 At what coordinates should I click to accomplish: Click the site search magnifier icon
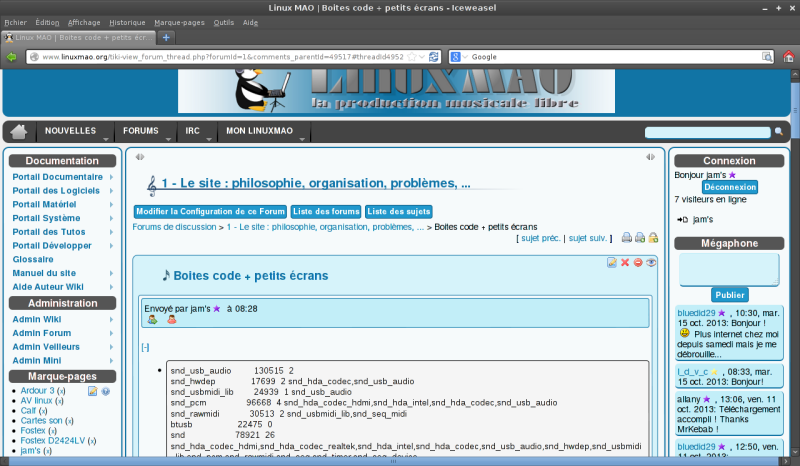coord(779,132)
